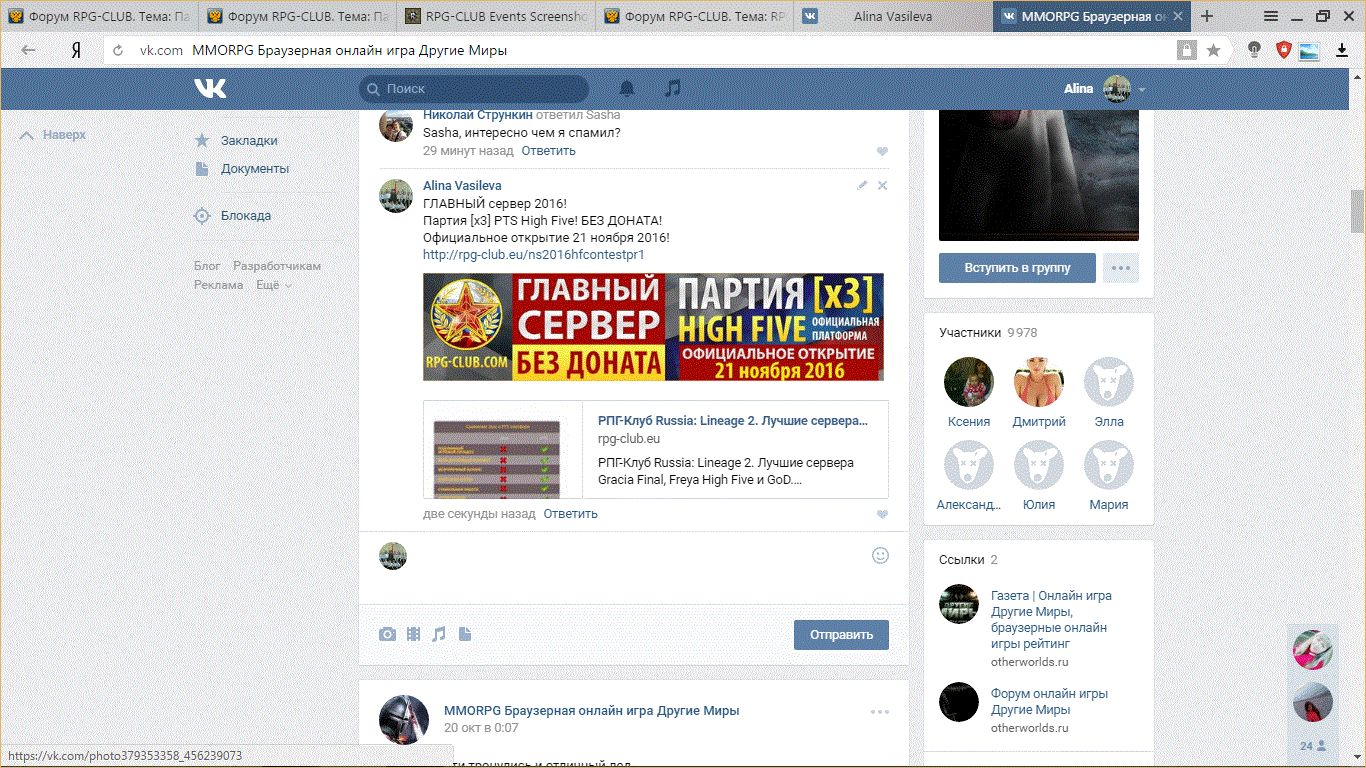Click 'Вступить в группу' button
The width and height of the screenshot is (1366, 768).
point(1017,268)
